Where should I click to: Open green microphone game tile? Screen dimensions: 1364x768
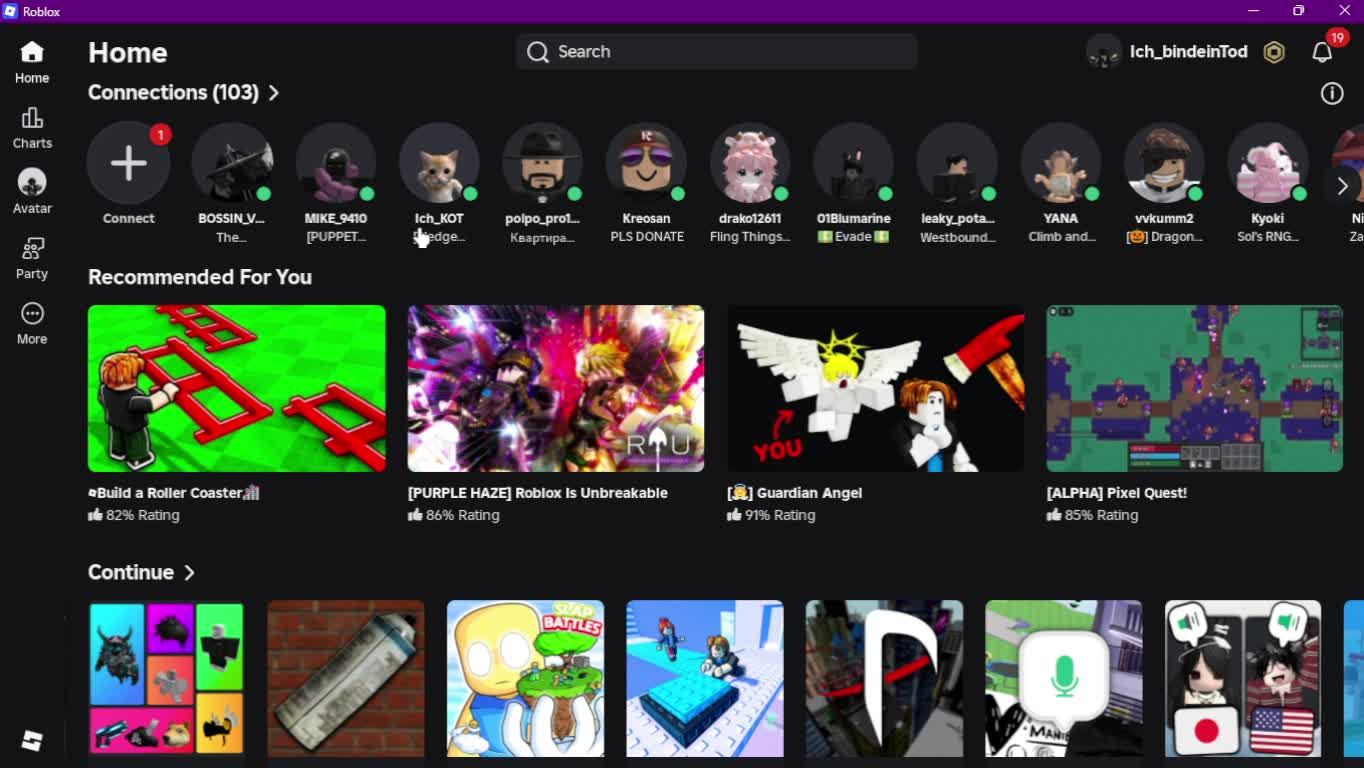1064,679
